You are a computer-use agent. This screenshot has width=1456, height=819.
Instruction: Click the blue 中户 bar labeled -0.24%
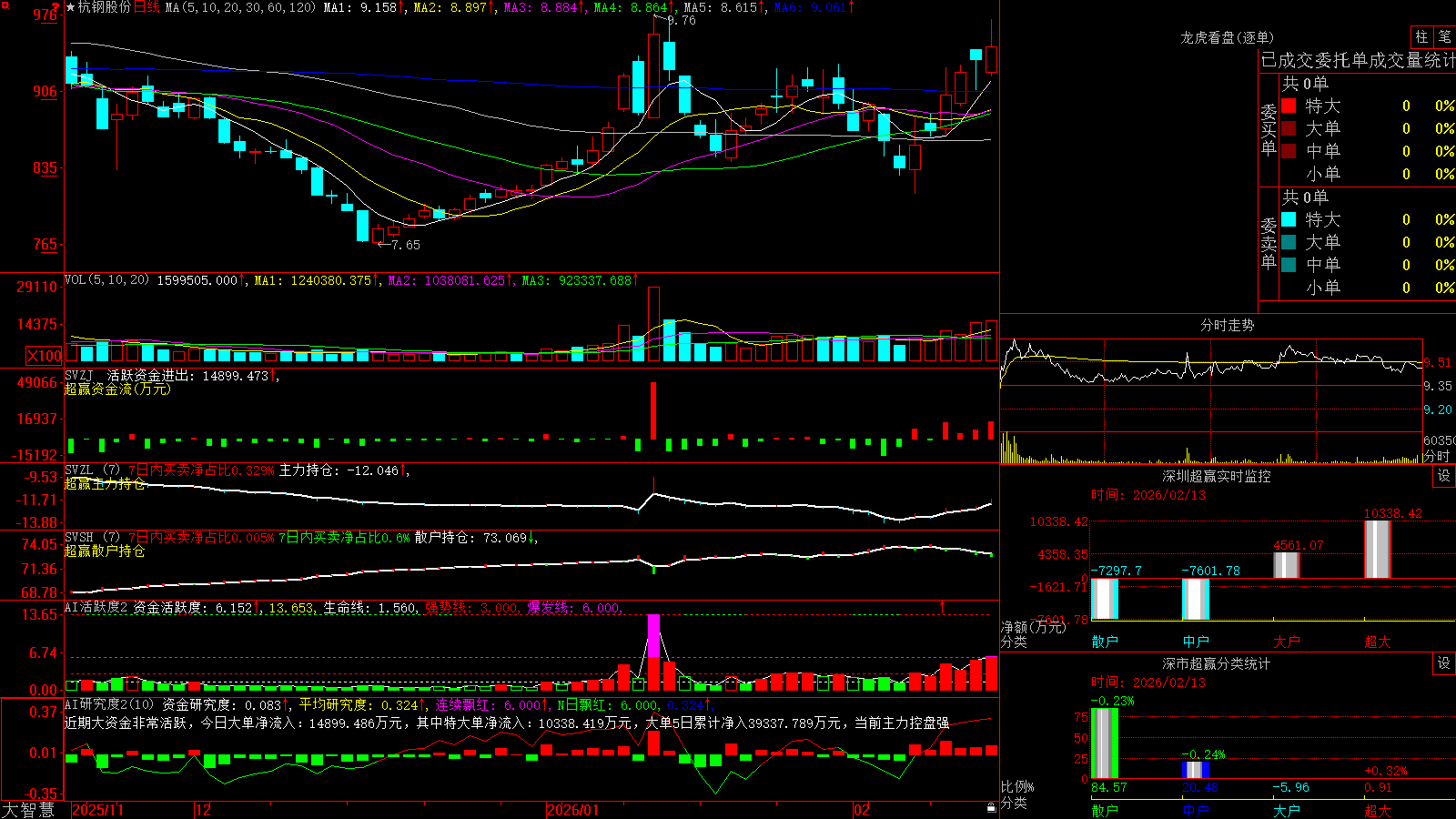pyautogui.click(x=1196, y=770)
